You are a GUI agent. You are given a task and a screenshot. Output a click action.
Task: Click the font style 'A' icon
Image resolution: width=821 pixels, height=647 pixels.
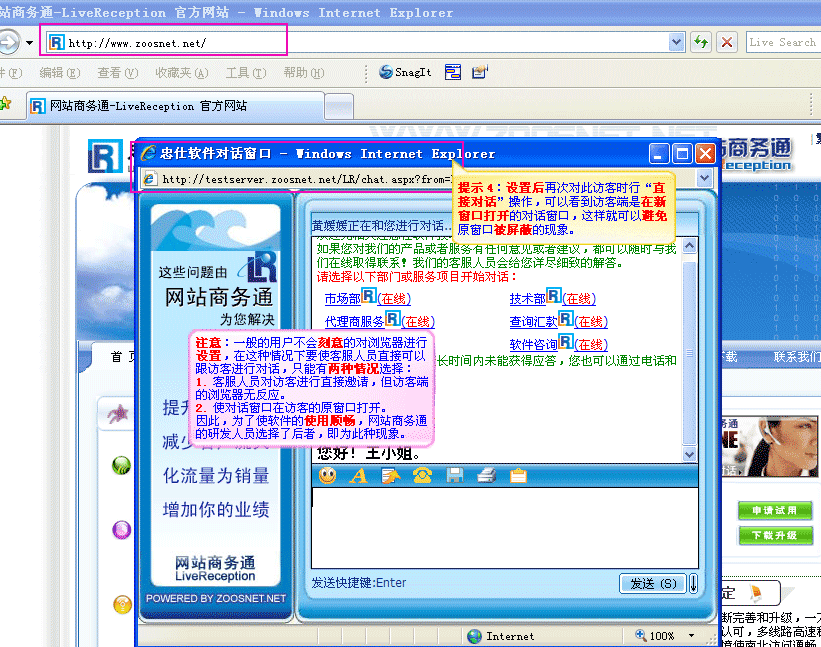tap(358, 476)
